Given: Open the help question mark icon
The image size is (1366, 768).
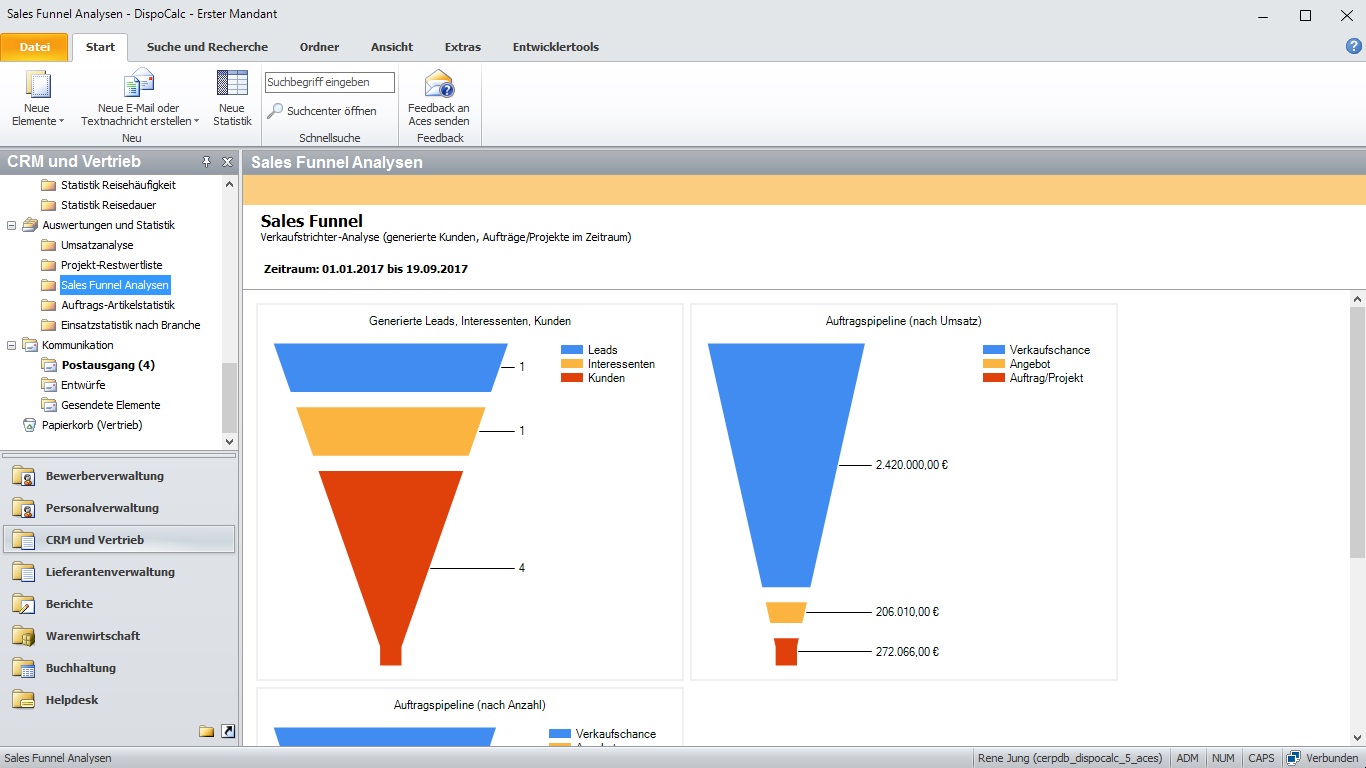Looking at the screenshot, I should click(x=1354, y=46).
